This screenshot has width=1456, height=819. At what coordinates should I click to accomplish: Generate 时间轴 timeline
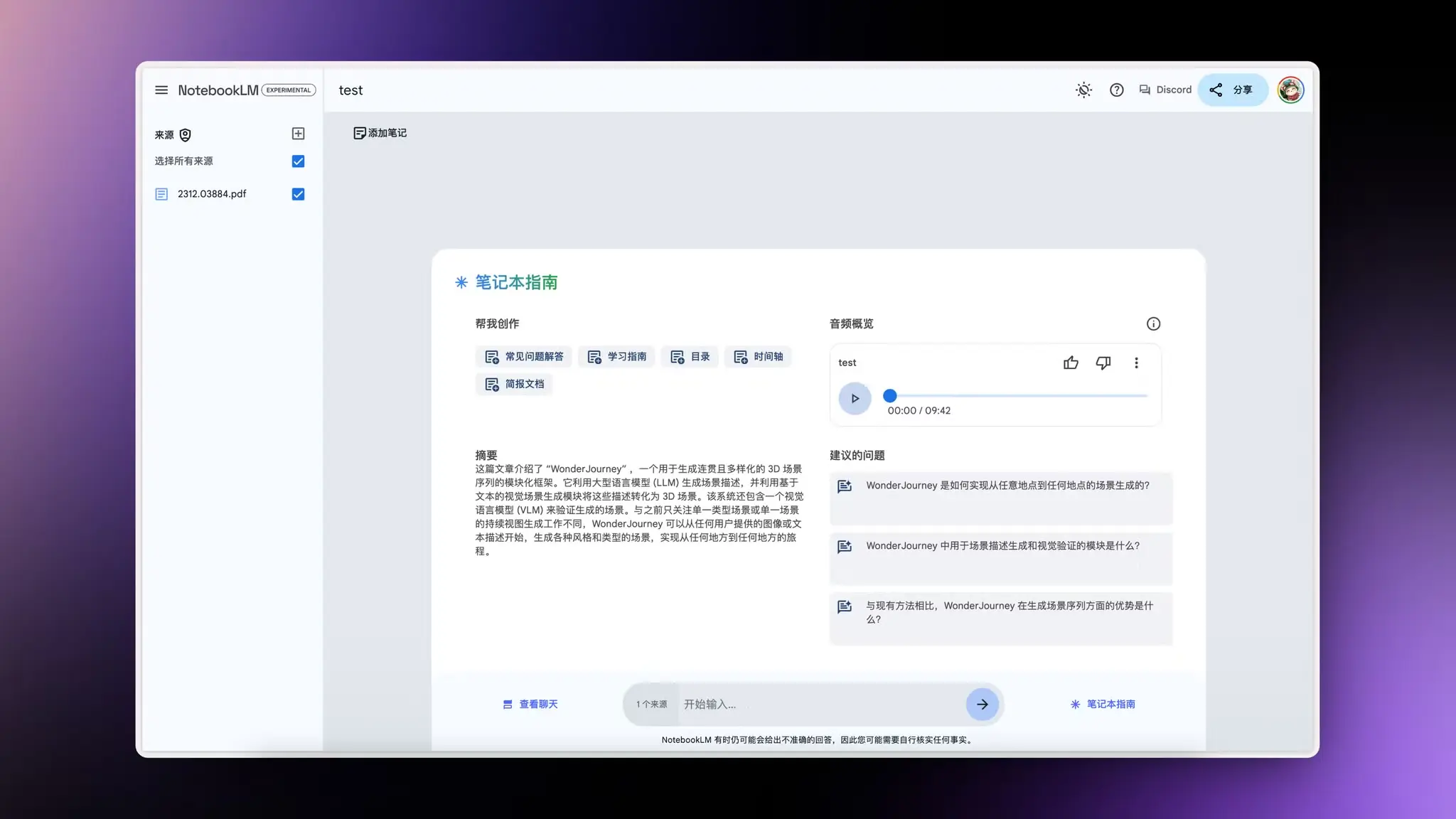coord(759,357)
